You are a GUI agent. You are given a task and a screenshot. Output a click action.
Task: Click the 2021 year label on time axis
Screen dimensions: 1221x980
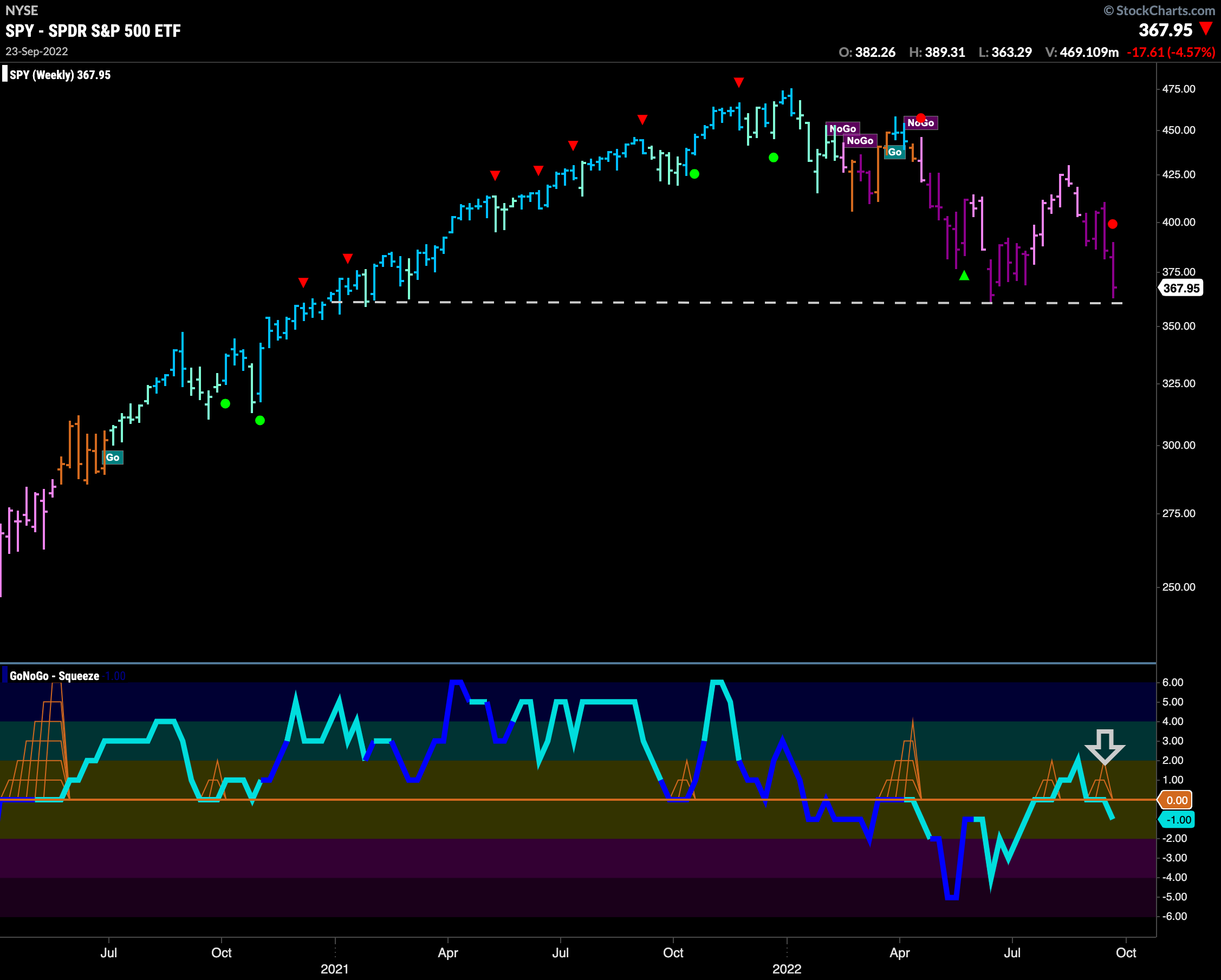tap(335, 969)
